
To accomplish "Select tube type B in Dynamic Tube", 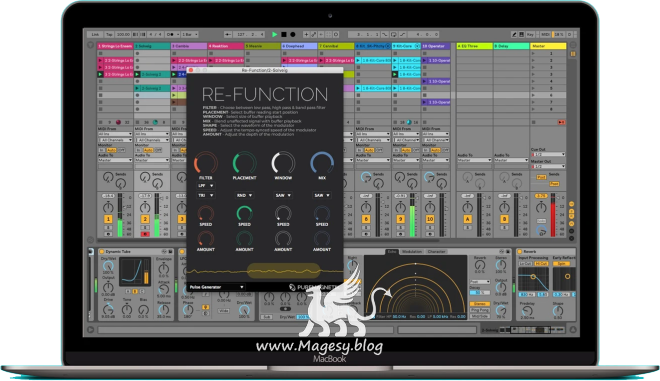I will [x=135, y=291].
